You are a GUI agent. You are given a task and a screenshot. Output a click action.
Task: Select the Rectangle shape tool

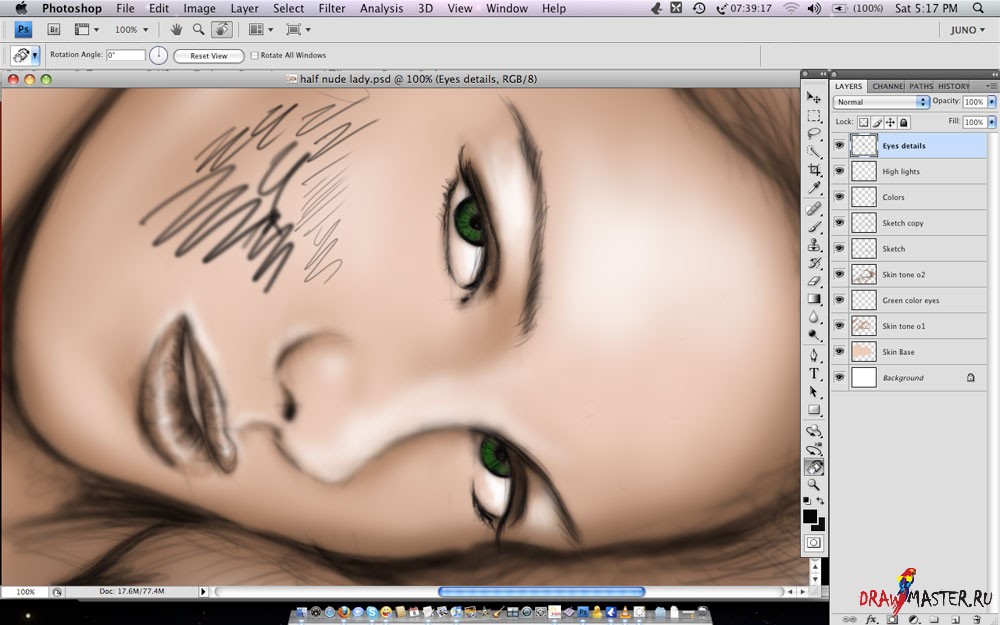814,409
